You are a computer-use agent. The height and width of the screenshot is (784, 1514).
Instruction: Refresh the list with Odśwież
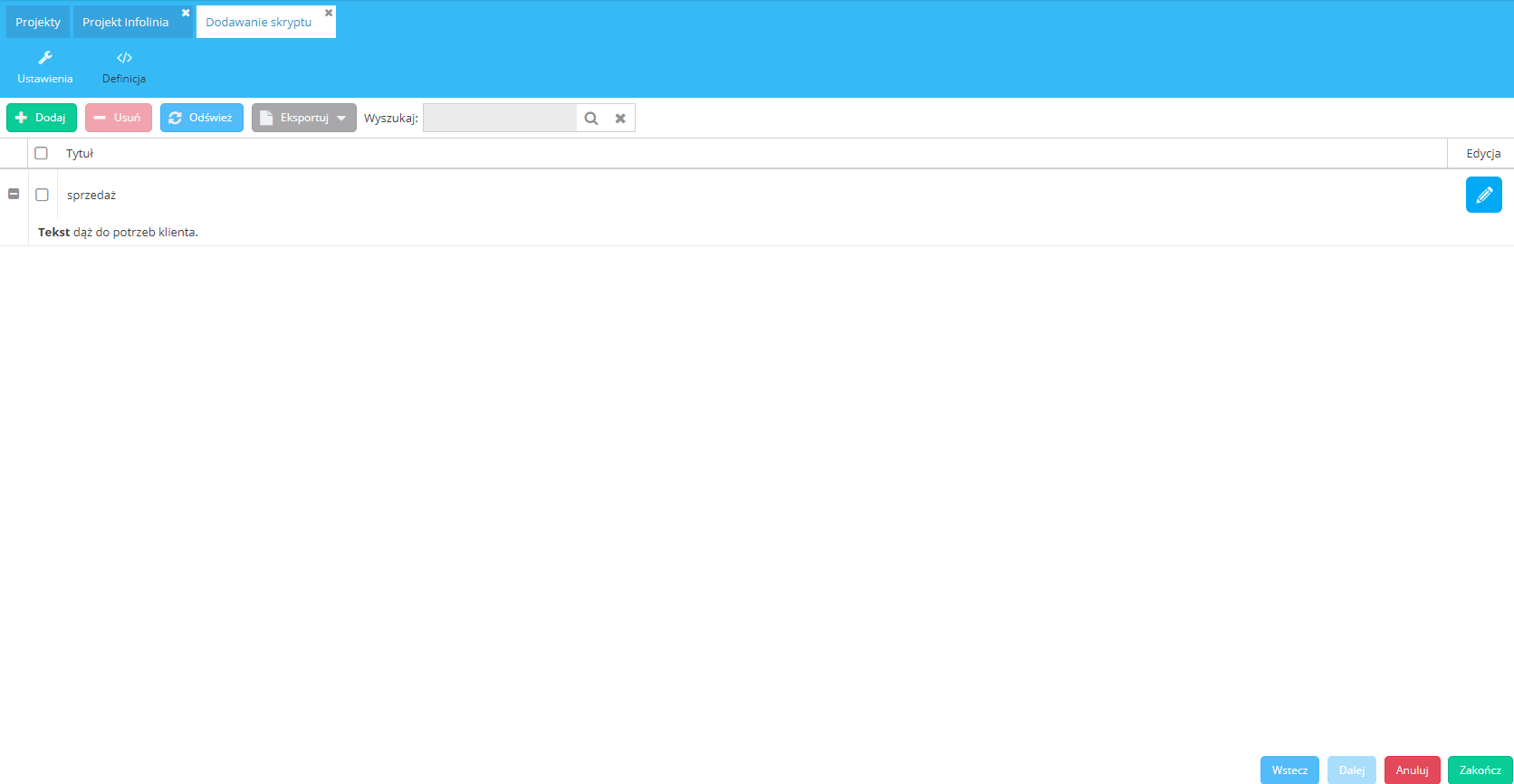point(202,118)
